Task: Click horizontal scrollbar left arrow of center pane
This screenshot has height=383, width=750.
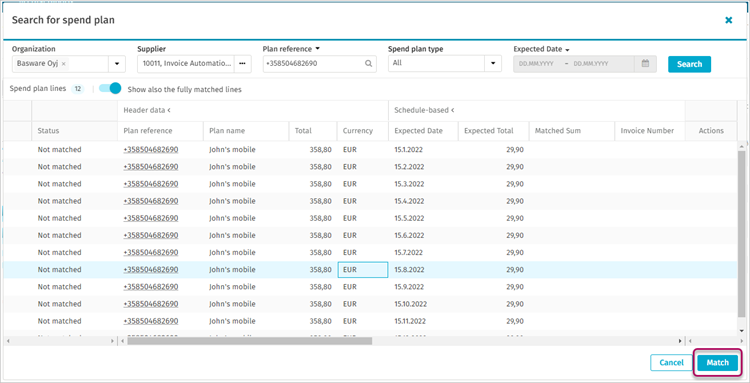Action: (122, 341)
